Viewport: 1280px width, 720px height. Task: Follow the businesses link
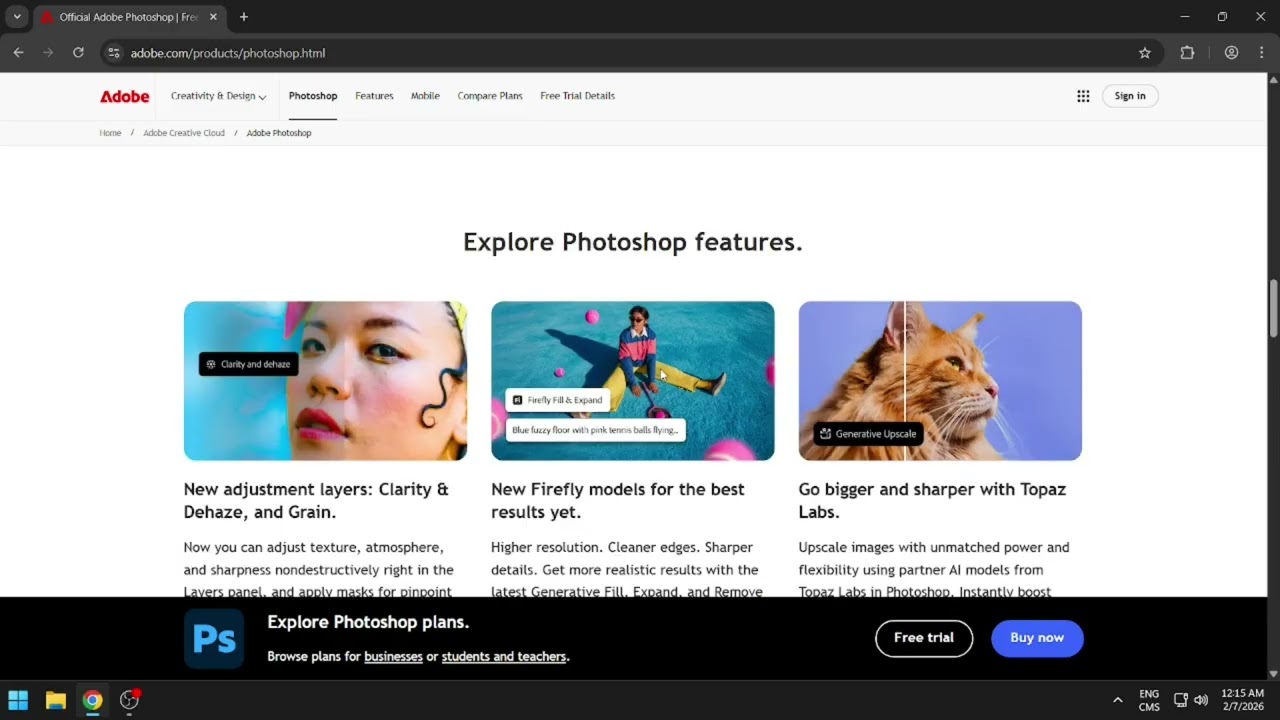click(393, 657)
